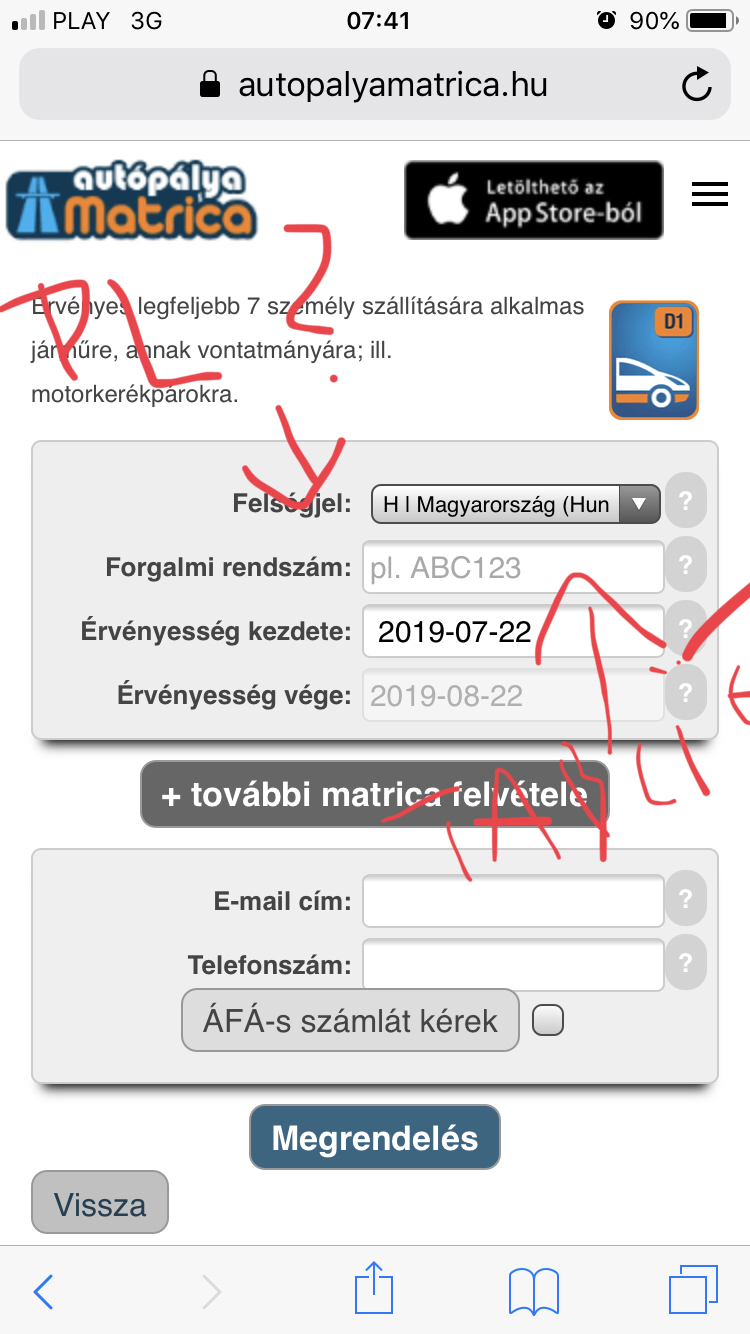Show help for Telefonszám field
The height and width of the screenshot is (1334, 750).
685,962
